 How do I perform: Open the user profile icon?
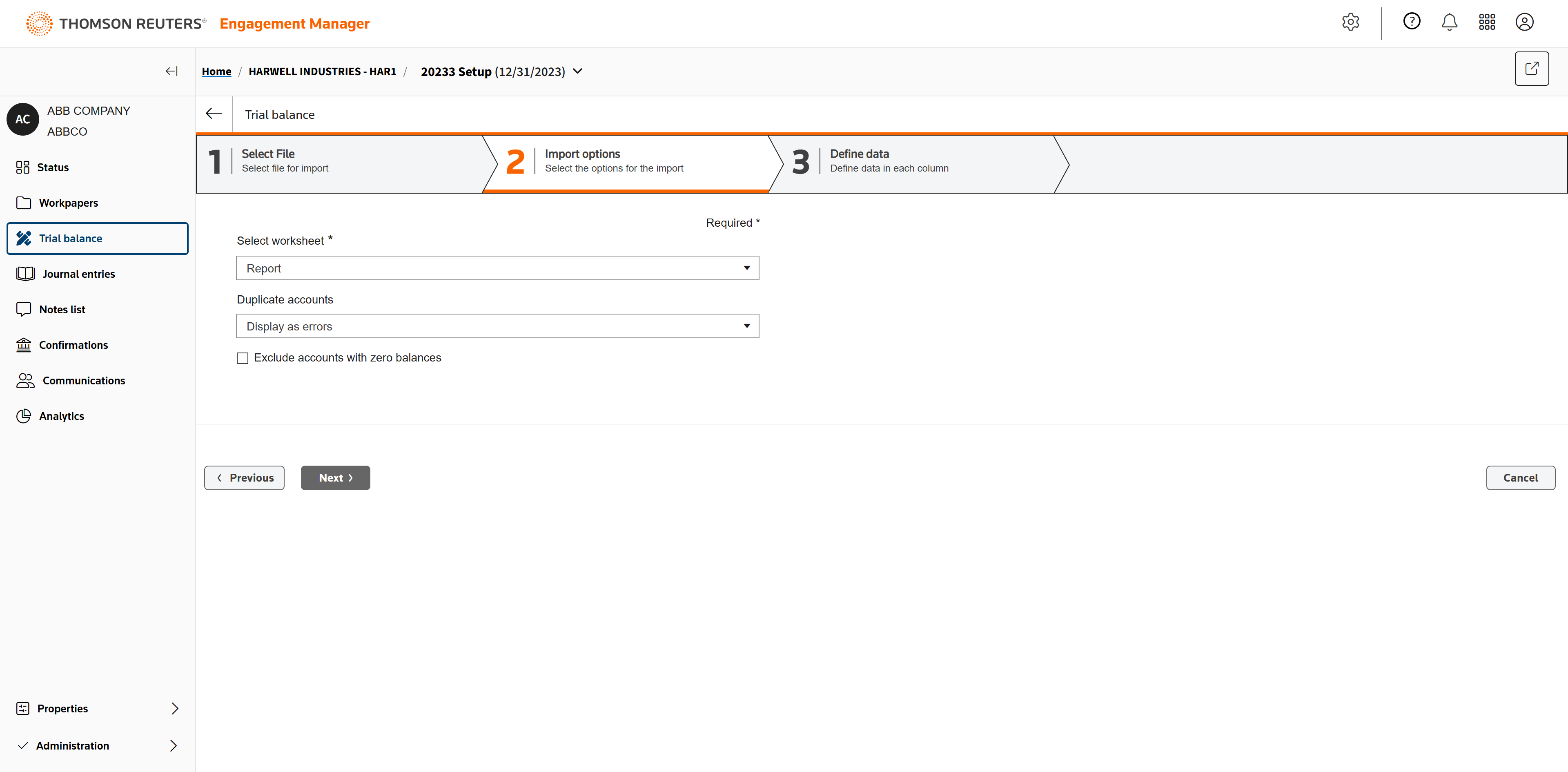[1524, 22]
